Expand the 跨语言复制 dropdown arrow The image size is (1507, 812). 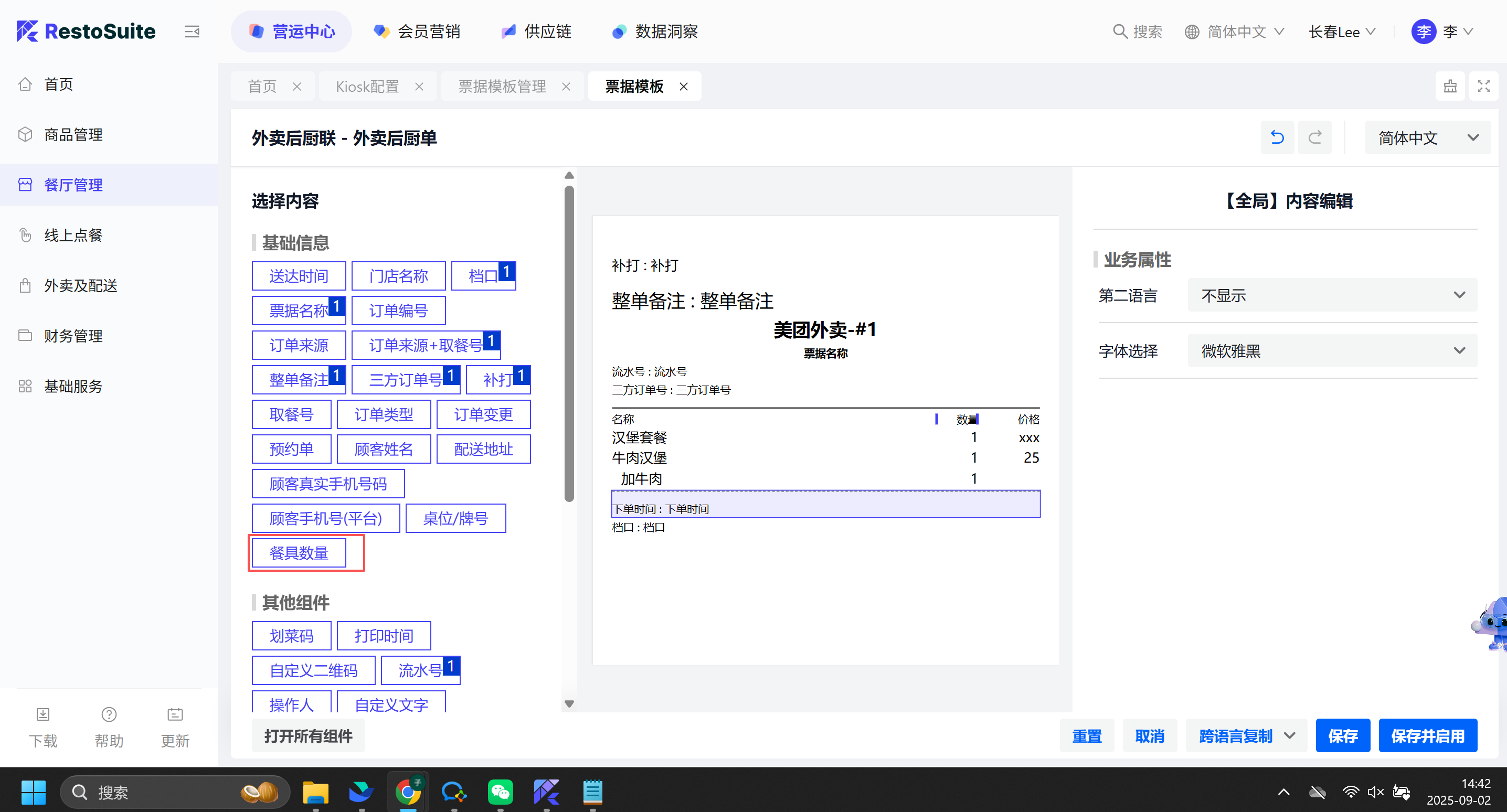coord(1289,736)
